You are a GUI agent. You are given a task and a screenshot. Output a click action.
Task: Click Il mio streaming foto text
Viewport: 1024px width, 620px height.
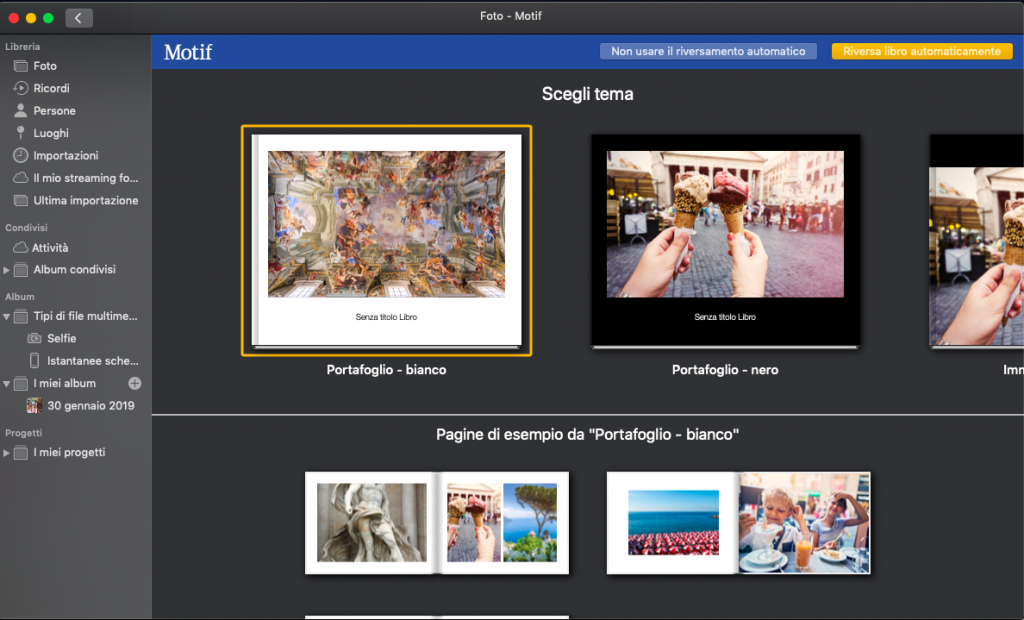tap(86, 178)
